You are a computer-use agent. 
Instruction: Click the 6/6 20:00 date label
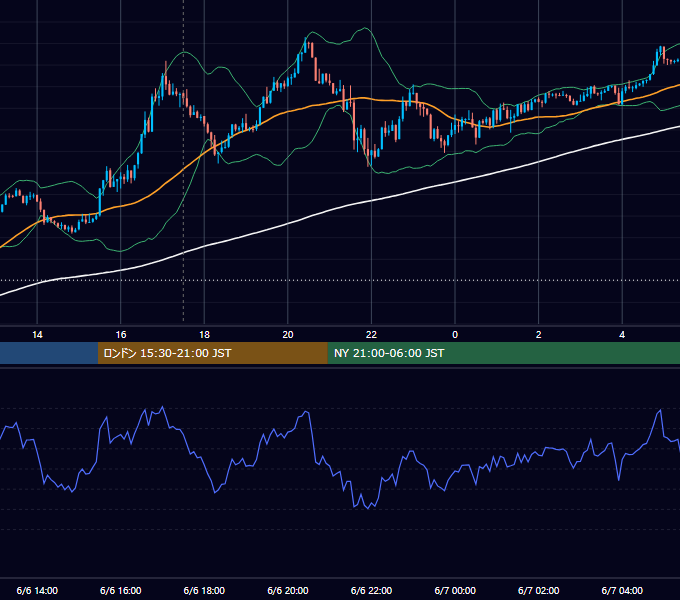[288, 590]
